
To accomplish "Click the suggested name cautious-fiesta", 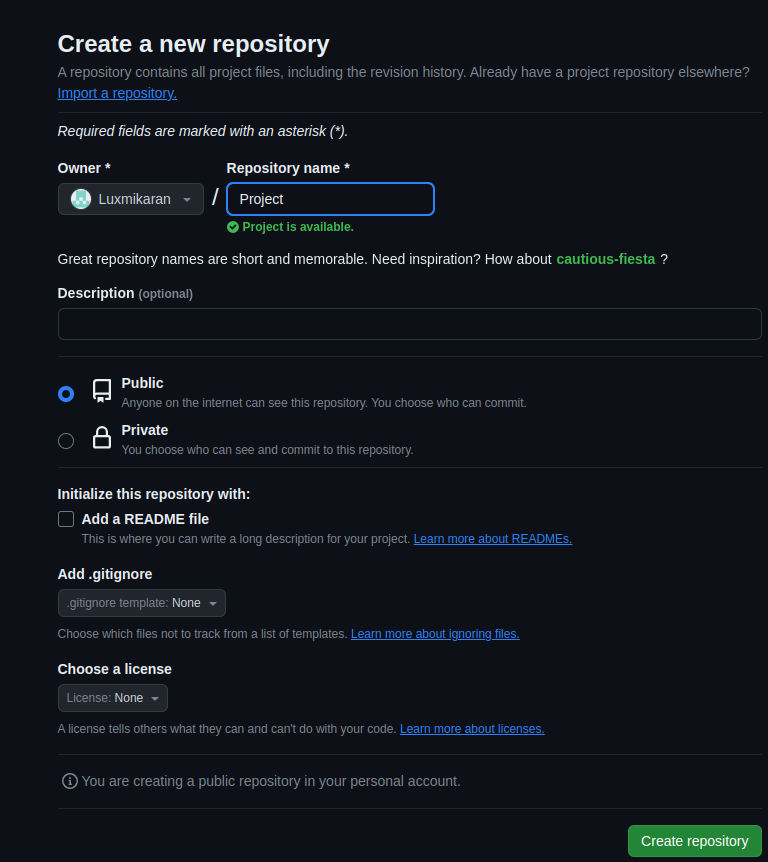I will click(605, 259).
